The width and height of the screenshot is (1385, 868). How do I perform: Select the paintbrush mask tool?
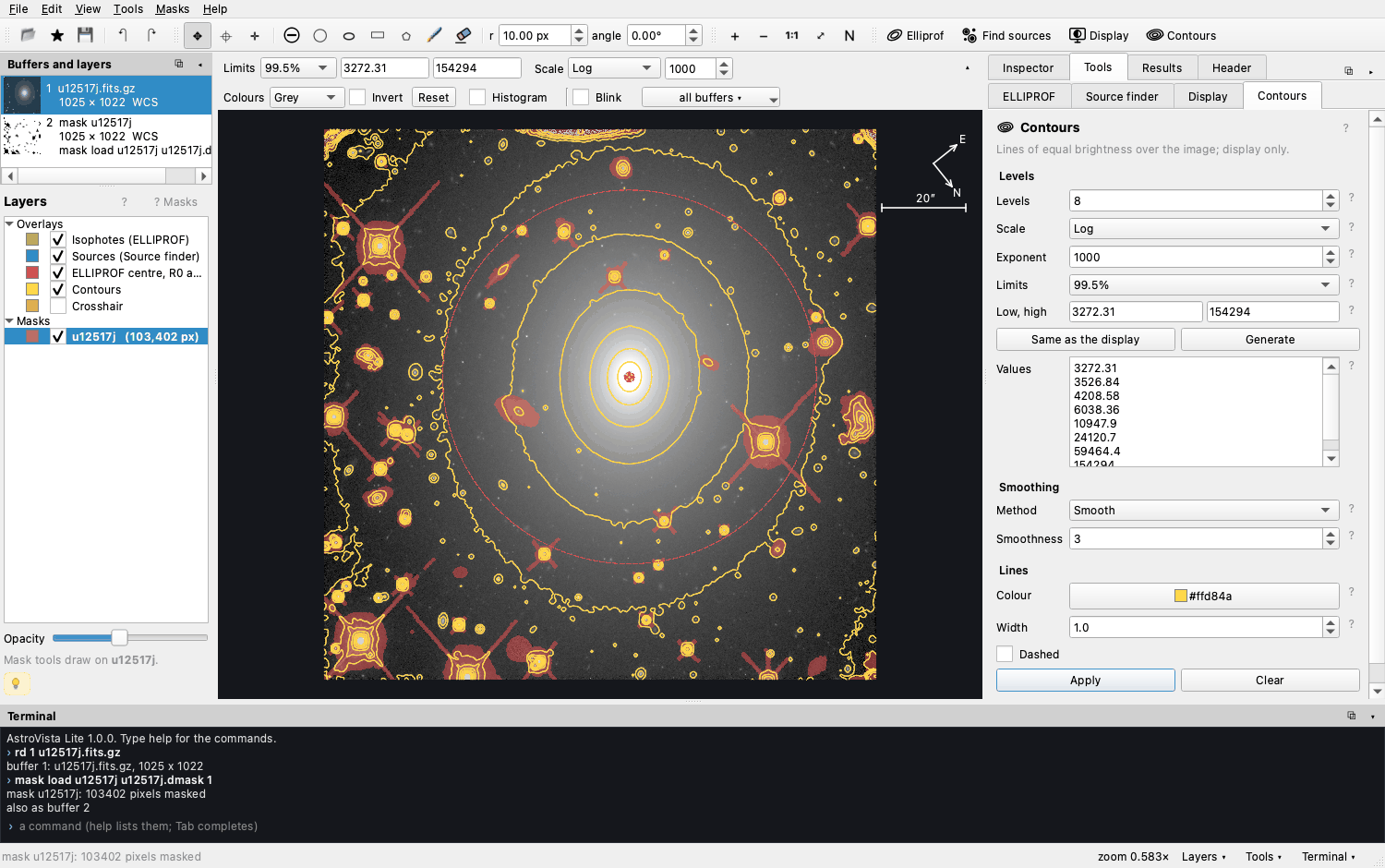pos(435,36)
